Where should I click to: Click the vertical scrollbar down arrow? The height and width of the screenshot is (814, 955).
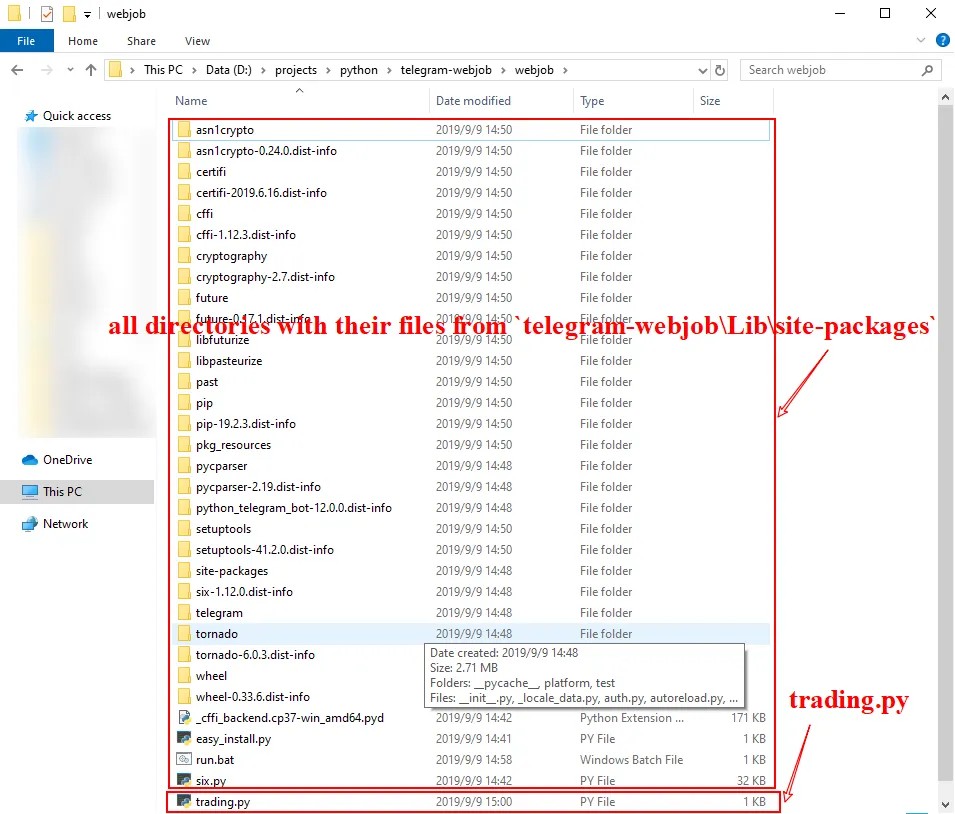(945, 804)
